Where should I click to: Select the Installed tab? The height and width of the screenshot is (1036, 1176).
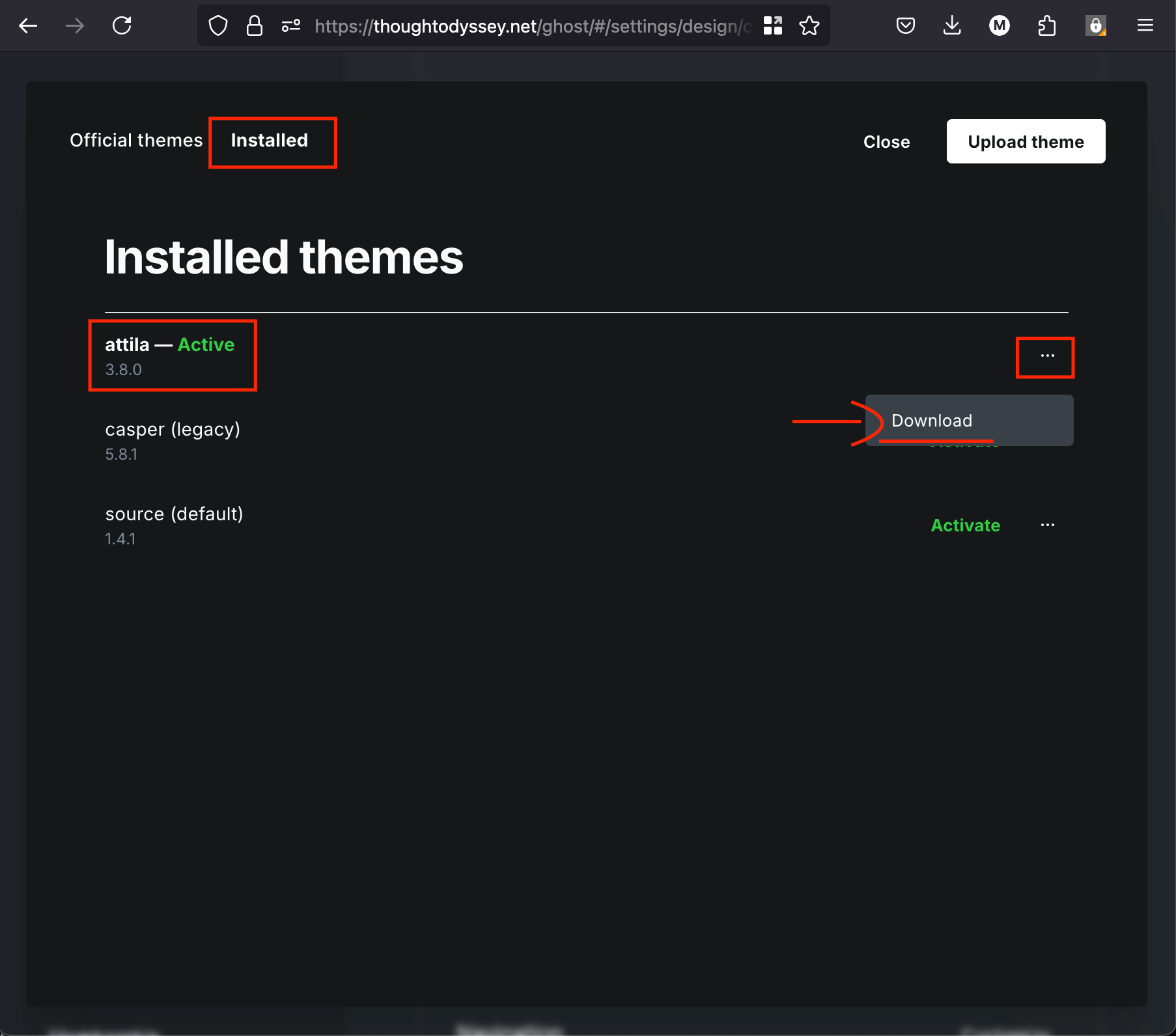point(270,141)
